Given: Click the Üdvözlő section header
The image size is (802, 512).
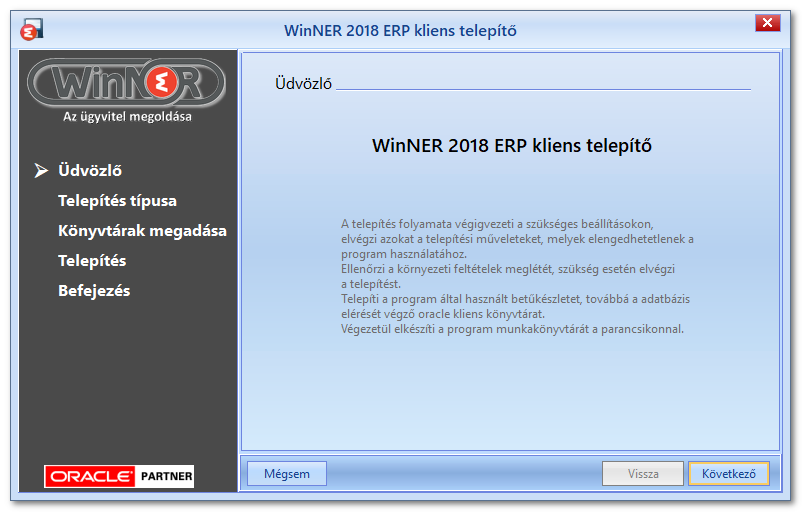Looking at the screenshot, I should click(303, 83).
